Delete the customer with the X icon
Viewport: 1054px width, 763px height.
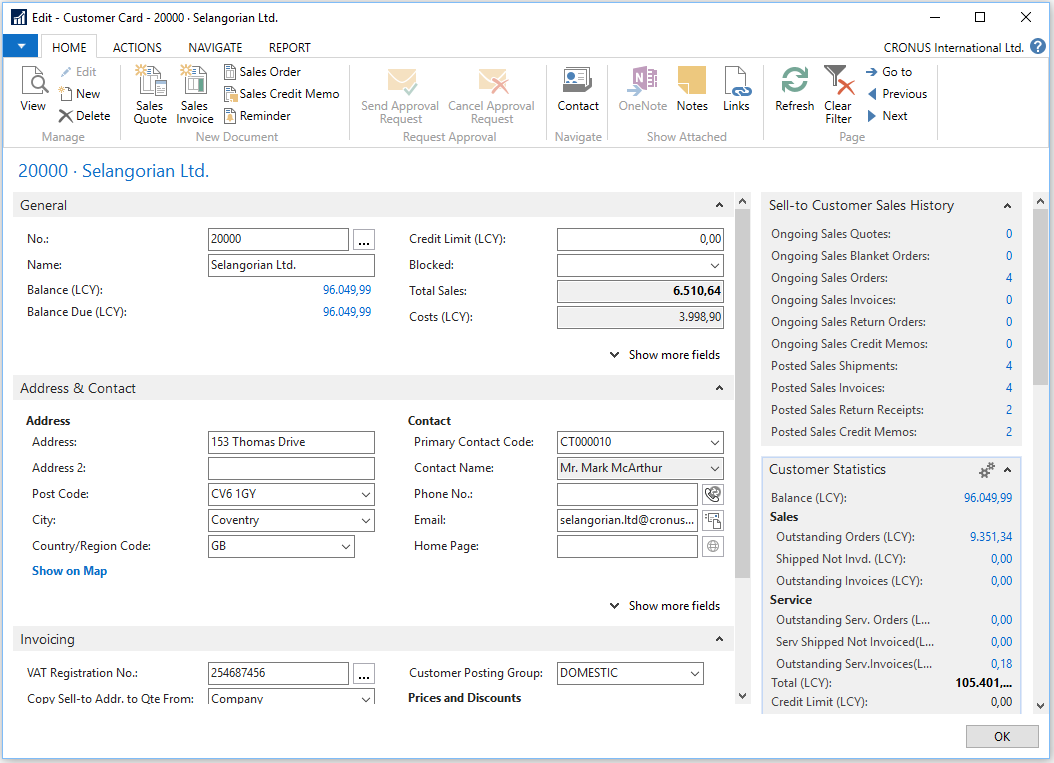pyautogui.click(x=85, y=116)
